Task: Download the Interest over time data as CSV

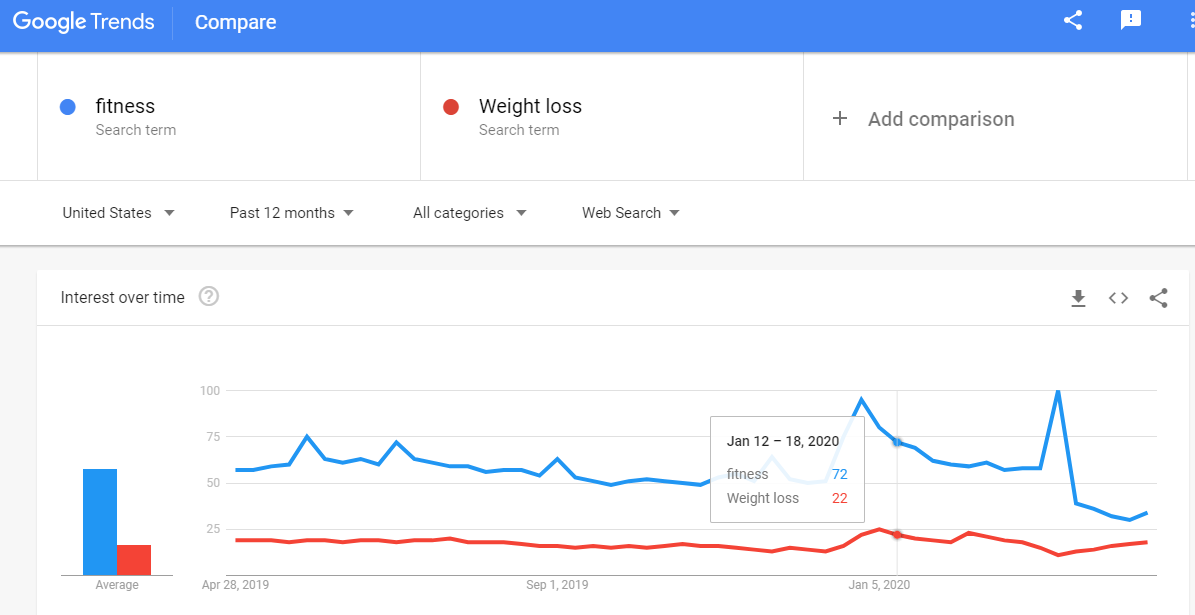Action: [x=1078, y=298]
